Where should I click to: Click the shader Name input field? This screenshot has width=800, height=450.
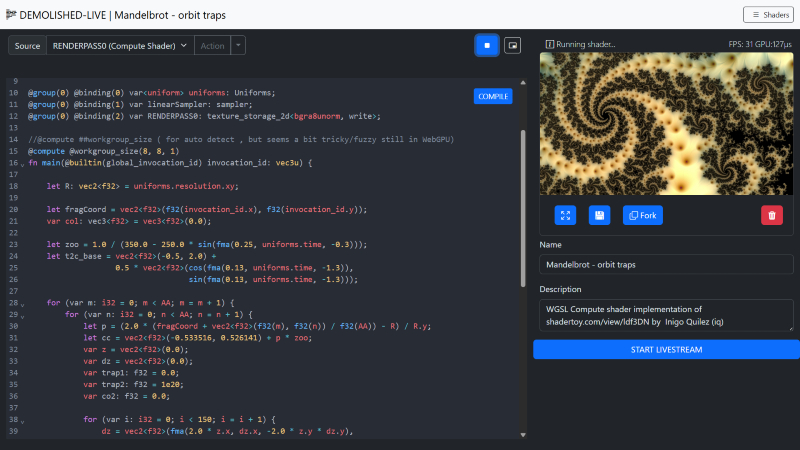pos(666,265)
